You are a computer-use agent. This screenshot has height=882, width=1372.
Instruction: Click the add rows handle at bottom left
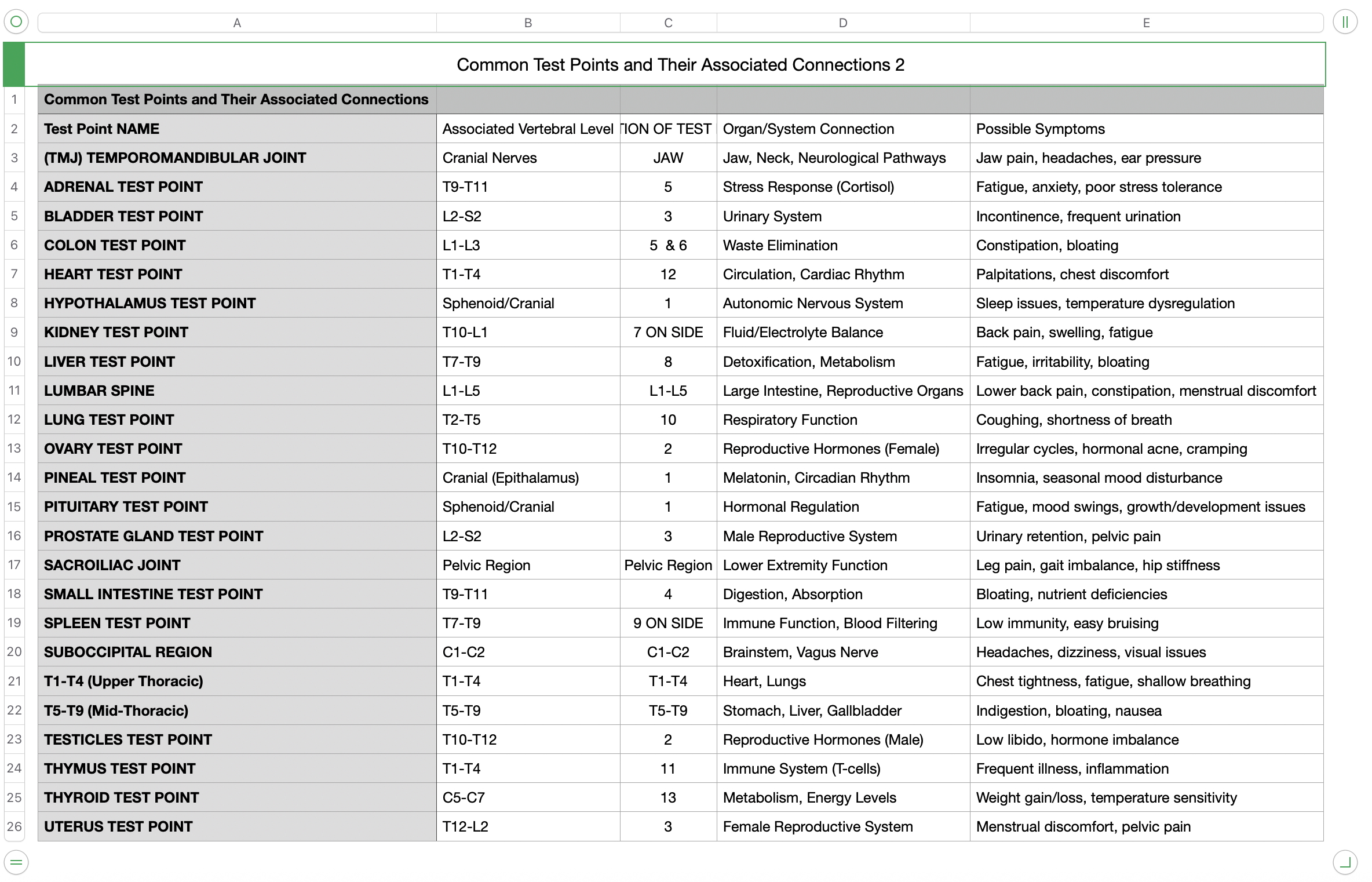(16, 862)
